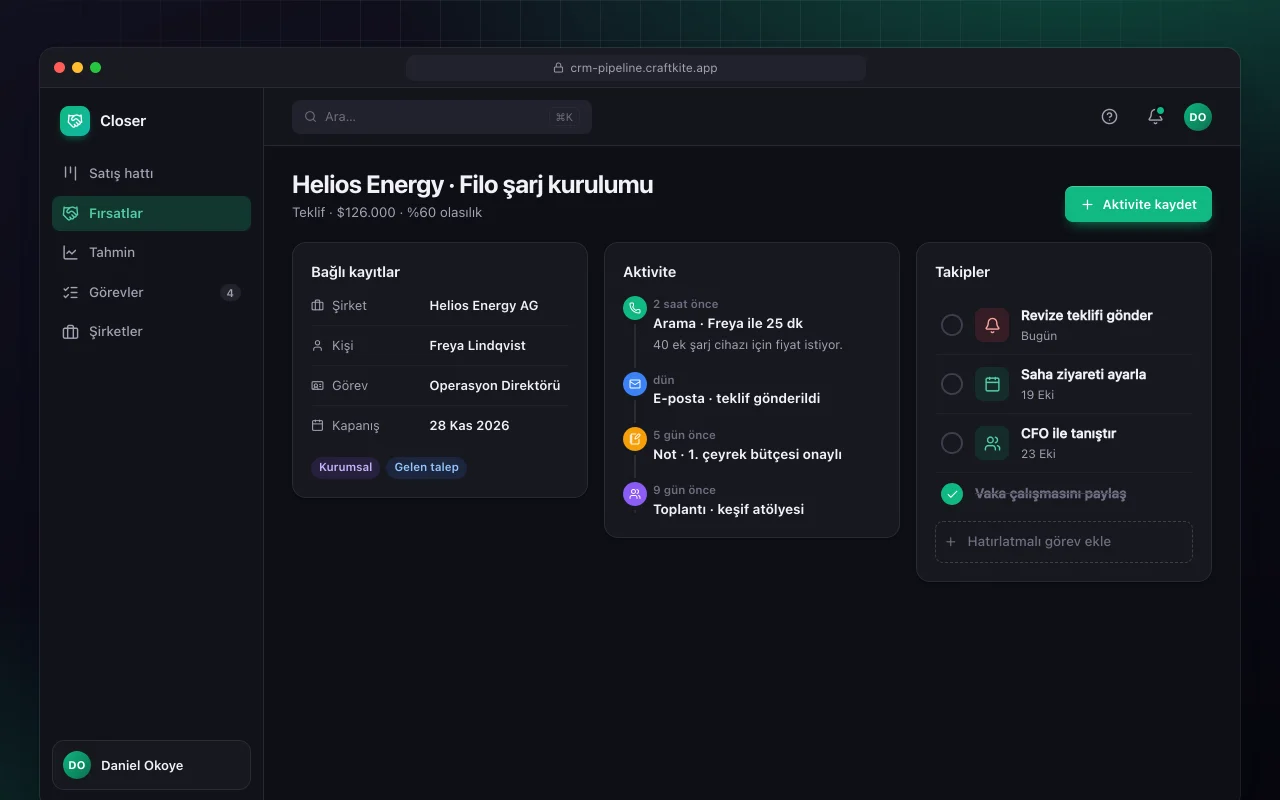Click the Helios Energy opportunity title
Viewport: 1280px width, 800px height.
pyautogui.click(x=472, y=185)
